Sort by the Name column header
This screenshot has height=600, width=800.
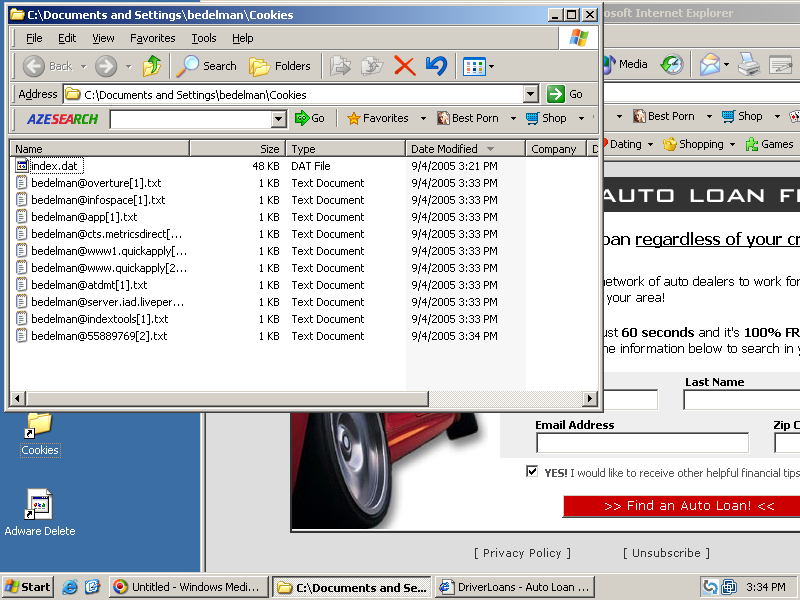point(99,148)
